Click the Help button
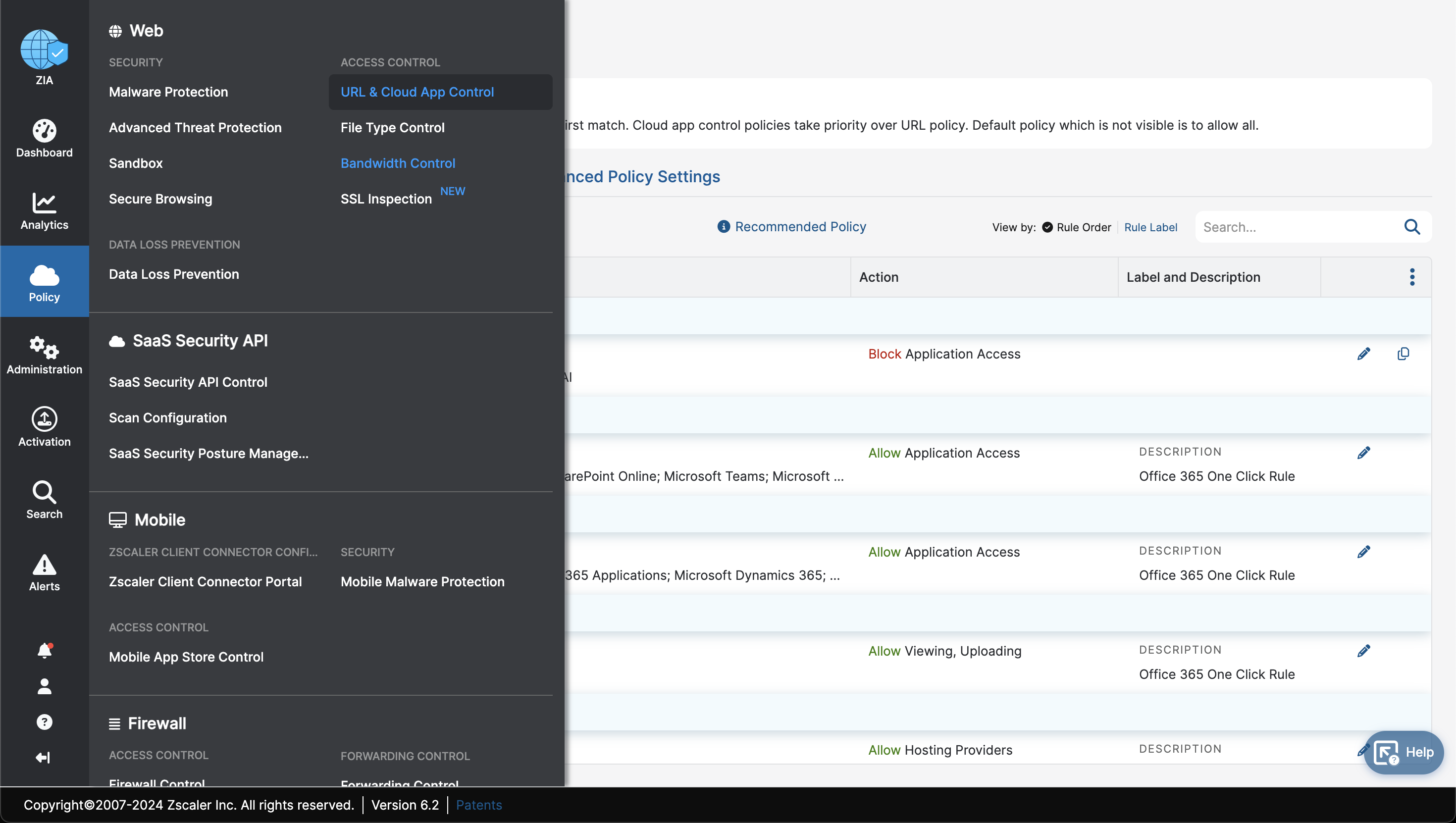The image size is (1456, 823). point(1404,752)
